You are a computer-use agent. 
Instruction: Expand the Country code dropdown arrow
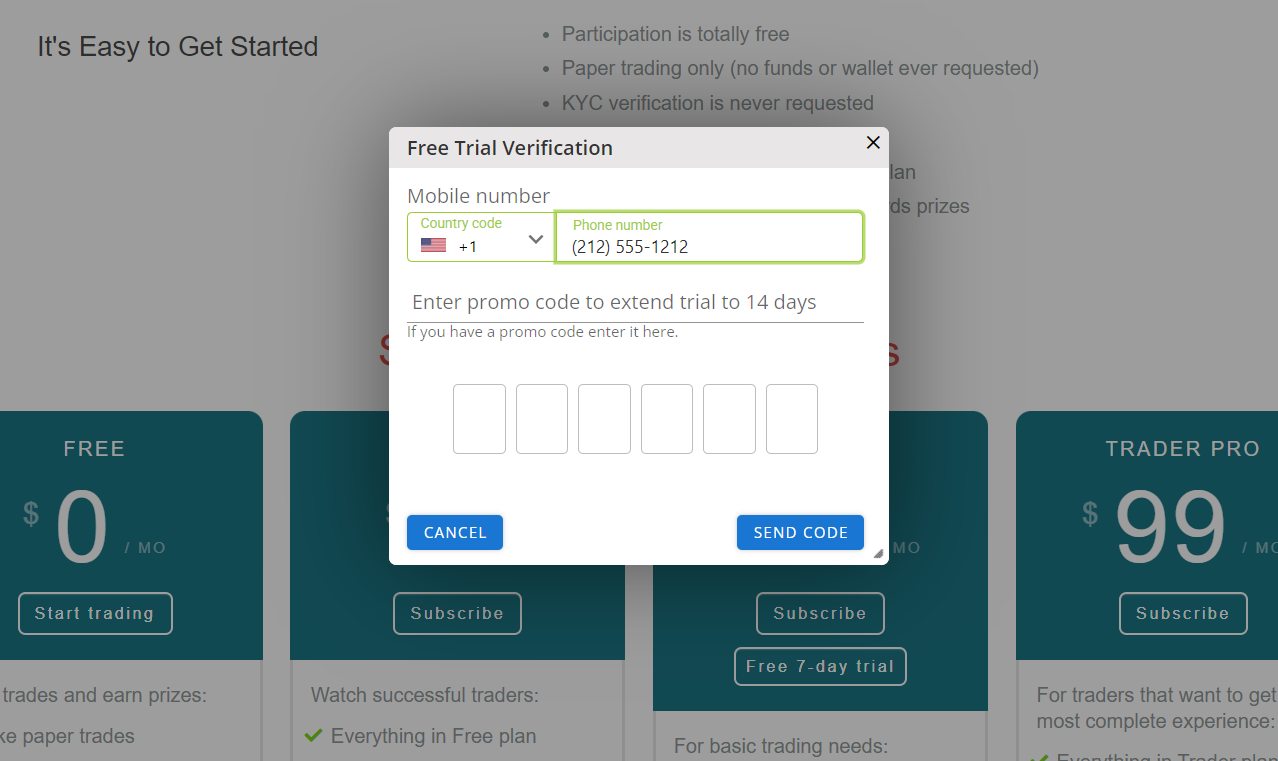pos(536,239)
